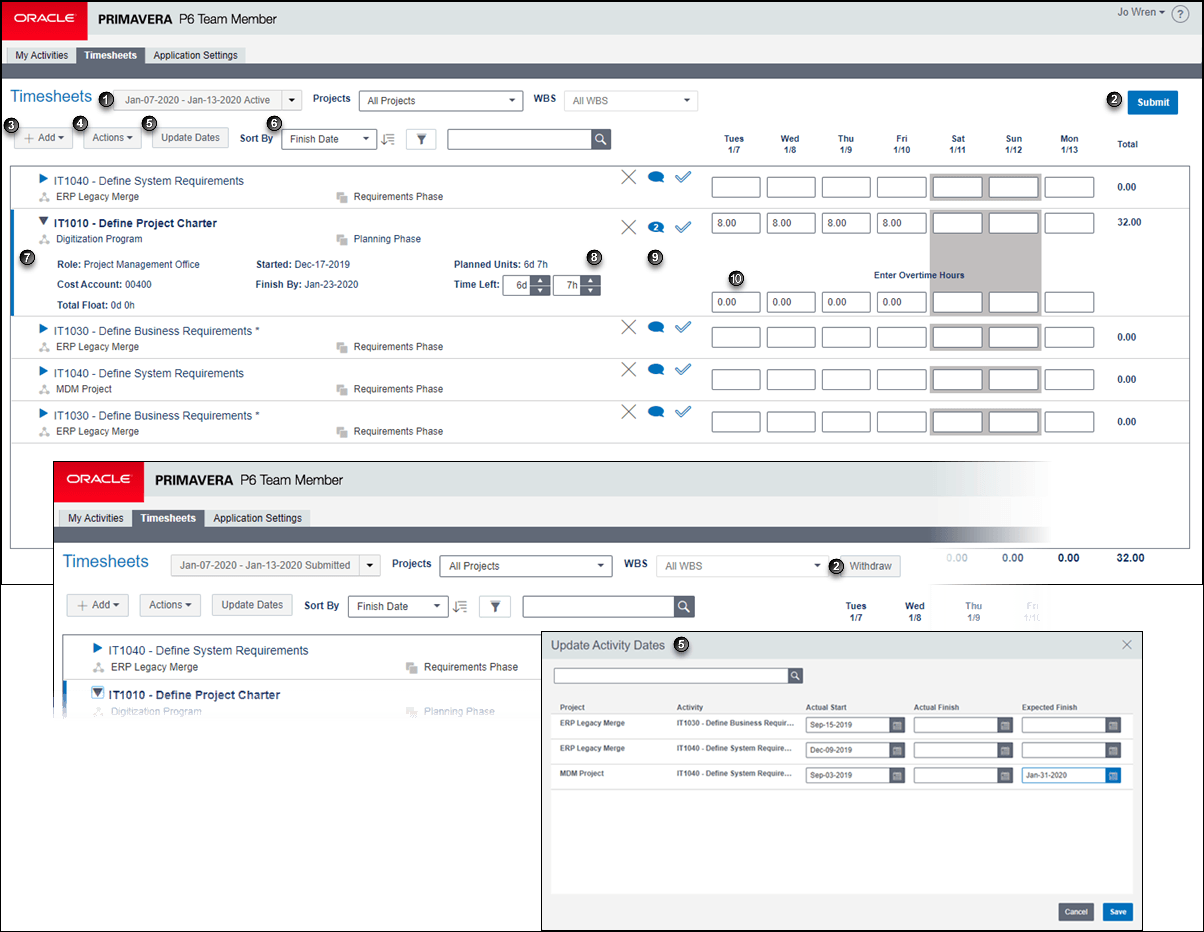The height and width of the screenshot is (932, 1204).
Task: Open Application Settings tab in upper window
Action: tap(196, 56)
